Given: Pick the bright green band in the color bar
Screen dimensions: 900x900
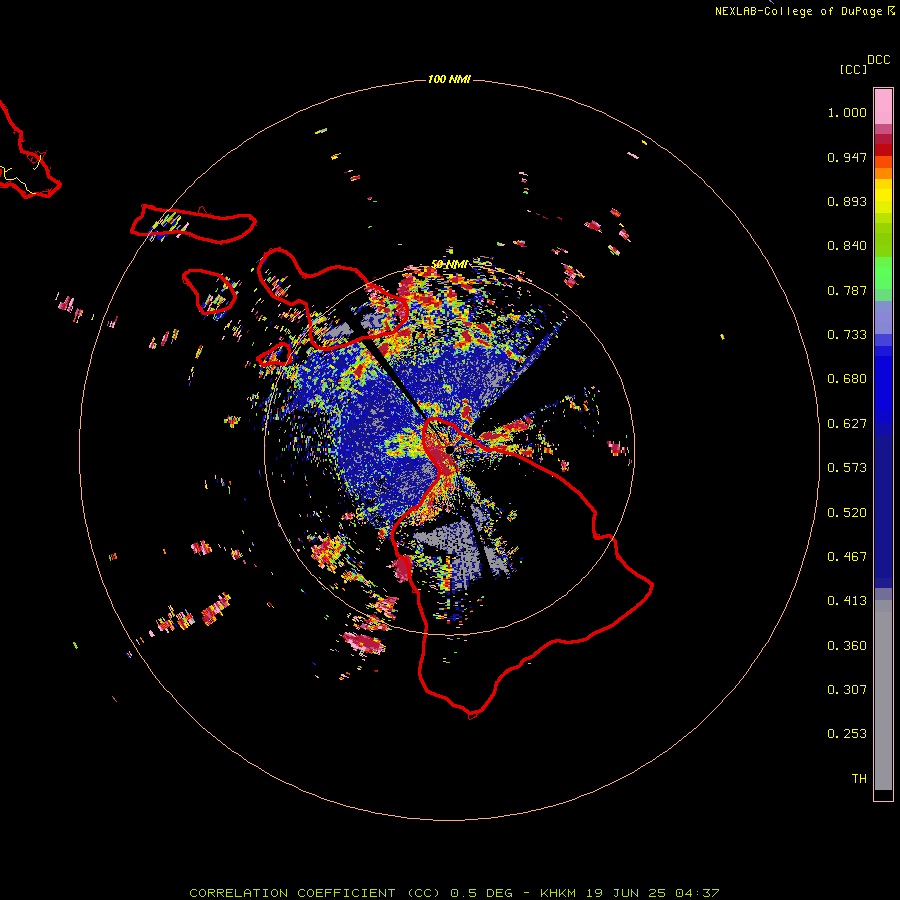Looking at the screenshot, I should pyautogui.click(x=883, y=273).
